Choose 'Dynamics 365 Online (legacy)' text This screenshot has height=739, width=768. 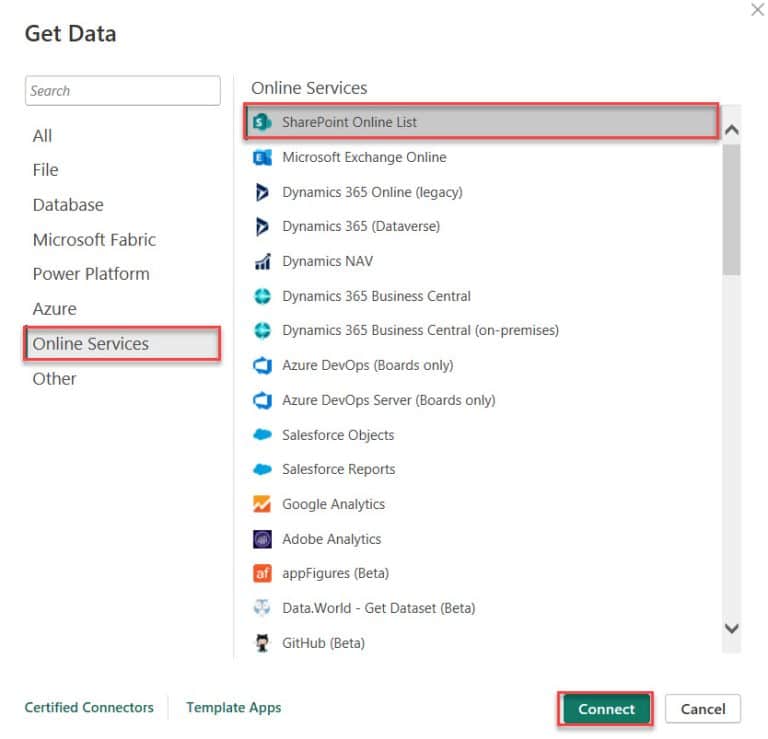tap(372, 192)
